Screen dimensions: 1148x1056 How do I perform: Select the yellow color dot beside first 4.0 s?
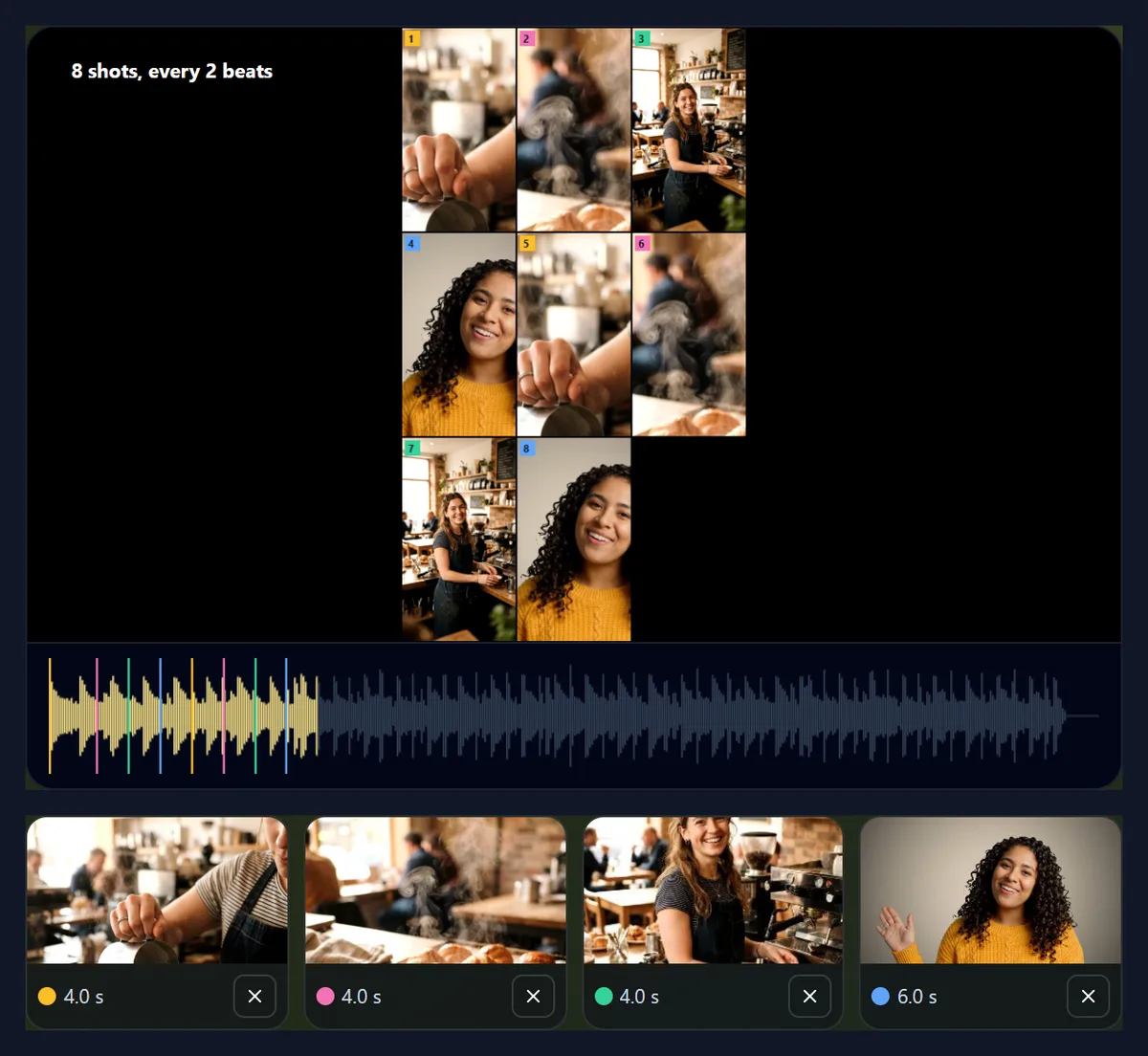pos(47,997)
